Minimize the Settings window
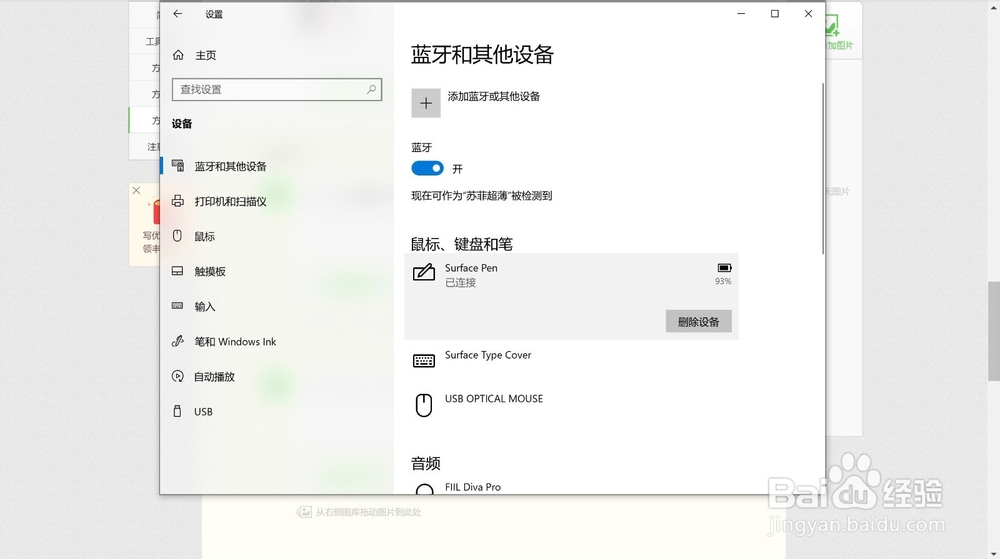This screenshot has width=1000, height=559. pyautogui.click(x=741, y=13)
